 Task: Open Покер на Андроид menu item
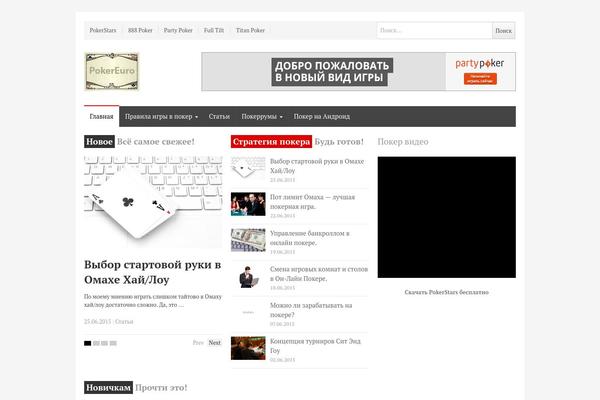322,116
